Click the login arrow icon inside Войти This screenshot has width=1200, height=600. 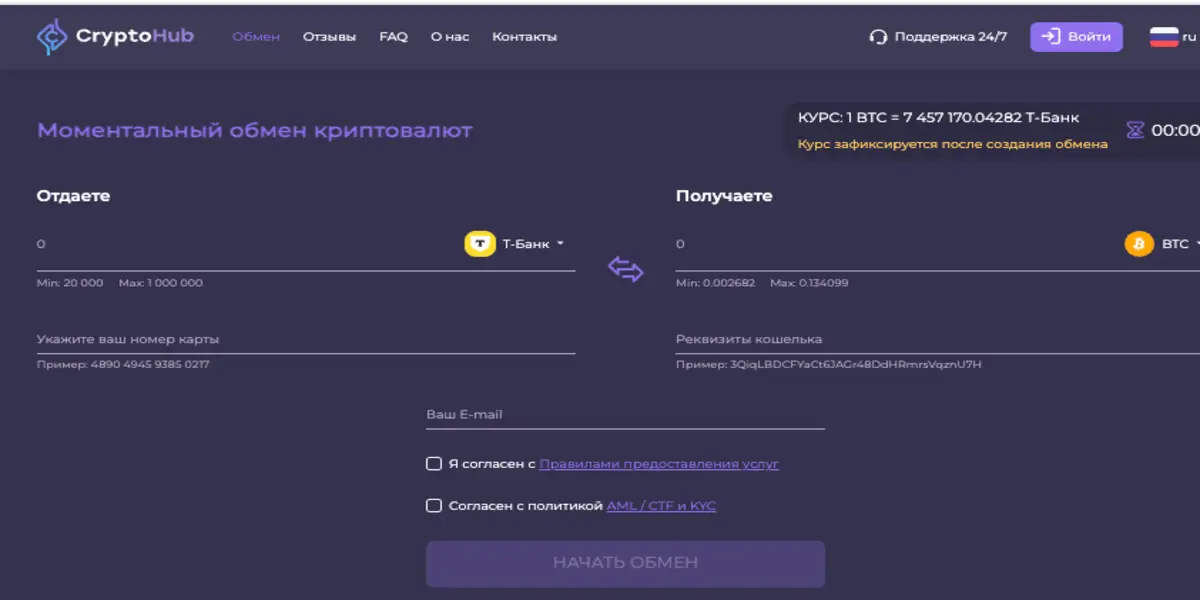1049,36
